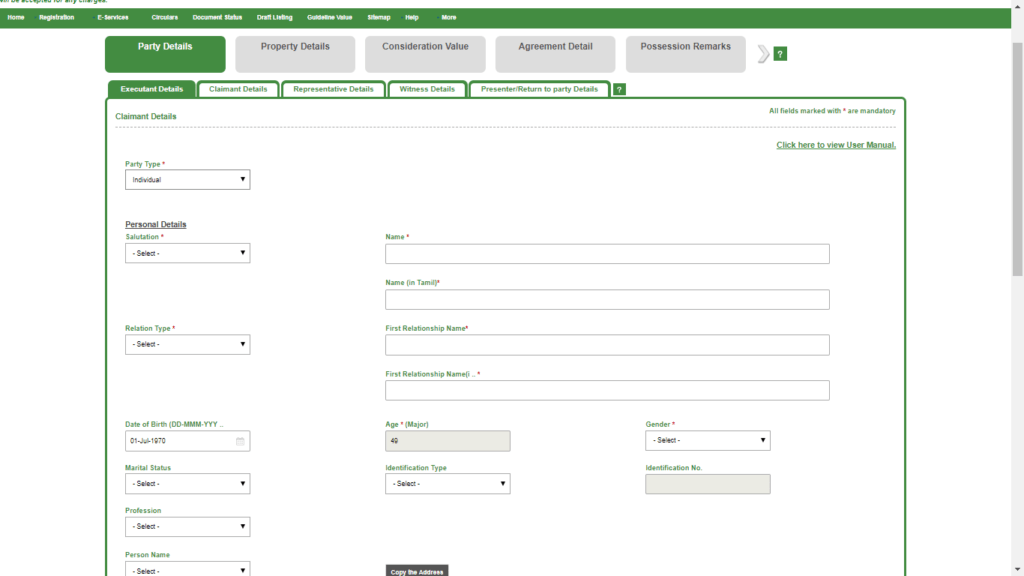This screenshot has height=576, width=1024.
Task: Click the Age (Major) field
Action: click(x=447, y=441)
